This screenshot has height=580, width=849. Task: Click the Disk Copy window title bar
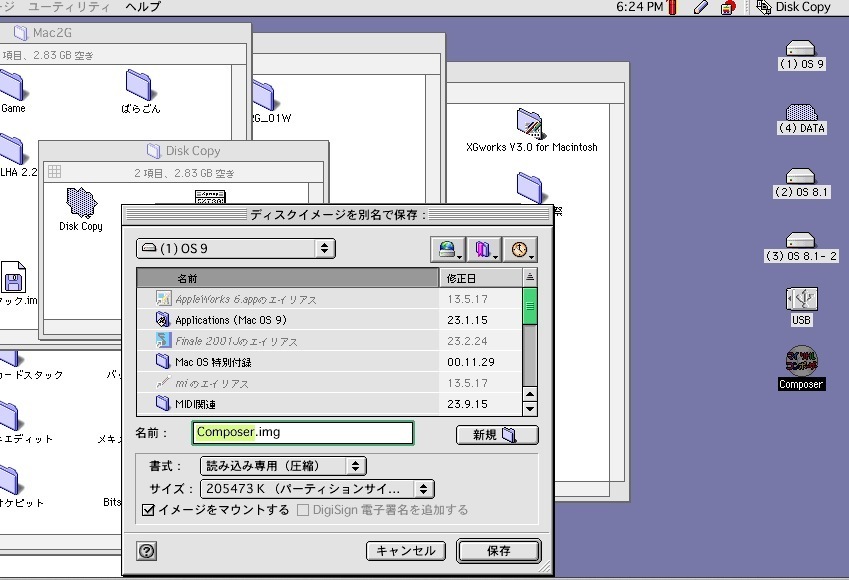point(184,151)
